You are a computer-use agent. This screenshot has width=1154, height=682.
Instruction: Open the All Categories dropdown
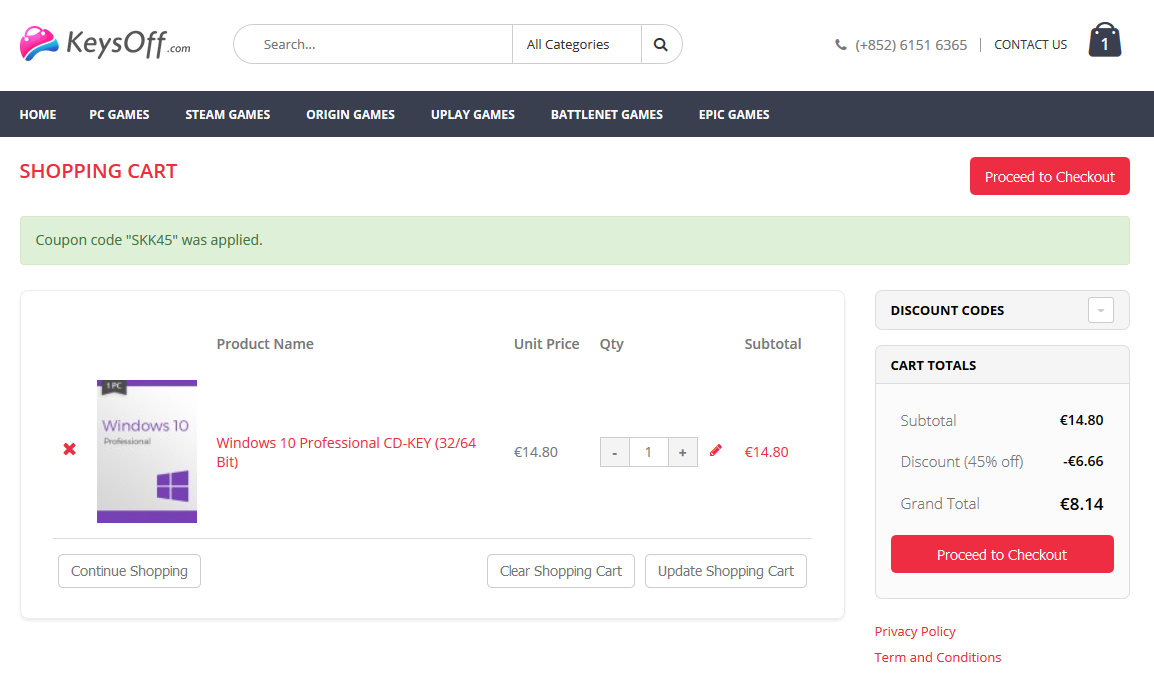click(576, 44)
